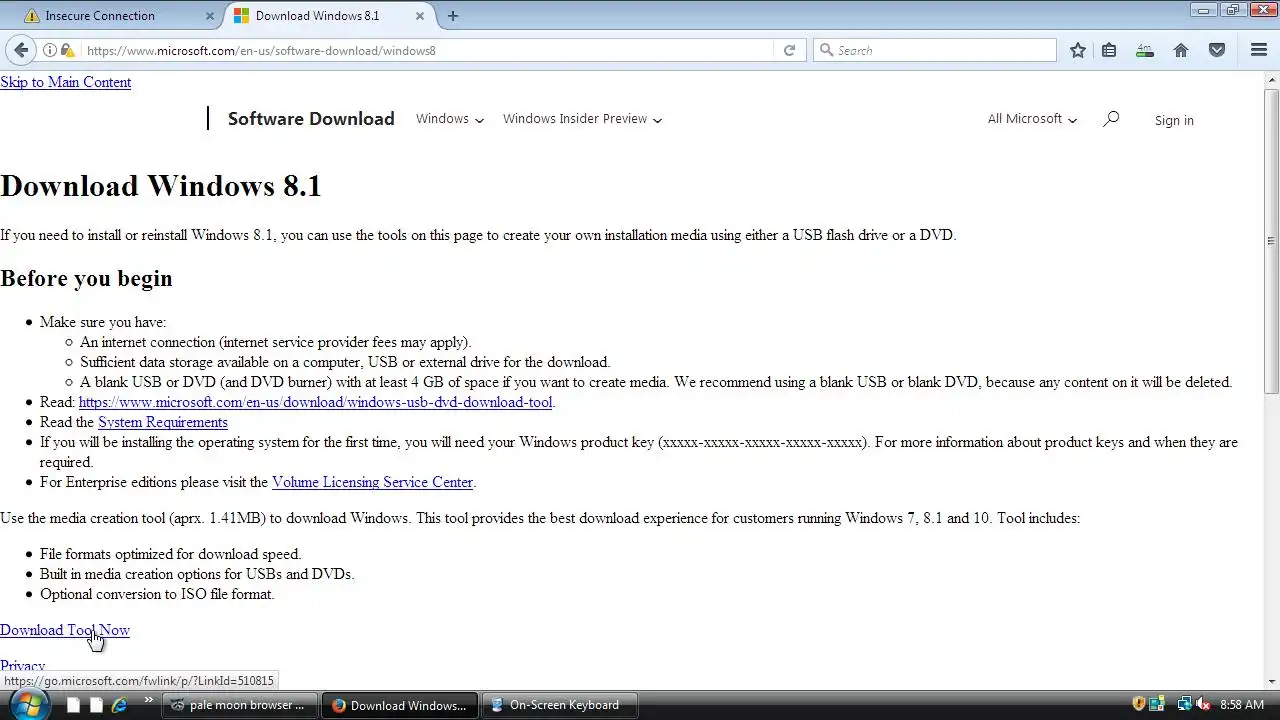The image size is (1280, 720).
Task: Go back with the browser Back arrow
Action: click(21, 50)
